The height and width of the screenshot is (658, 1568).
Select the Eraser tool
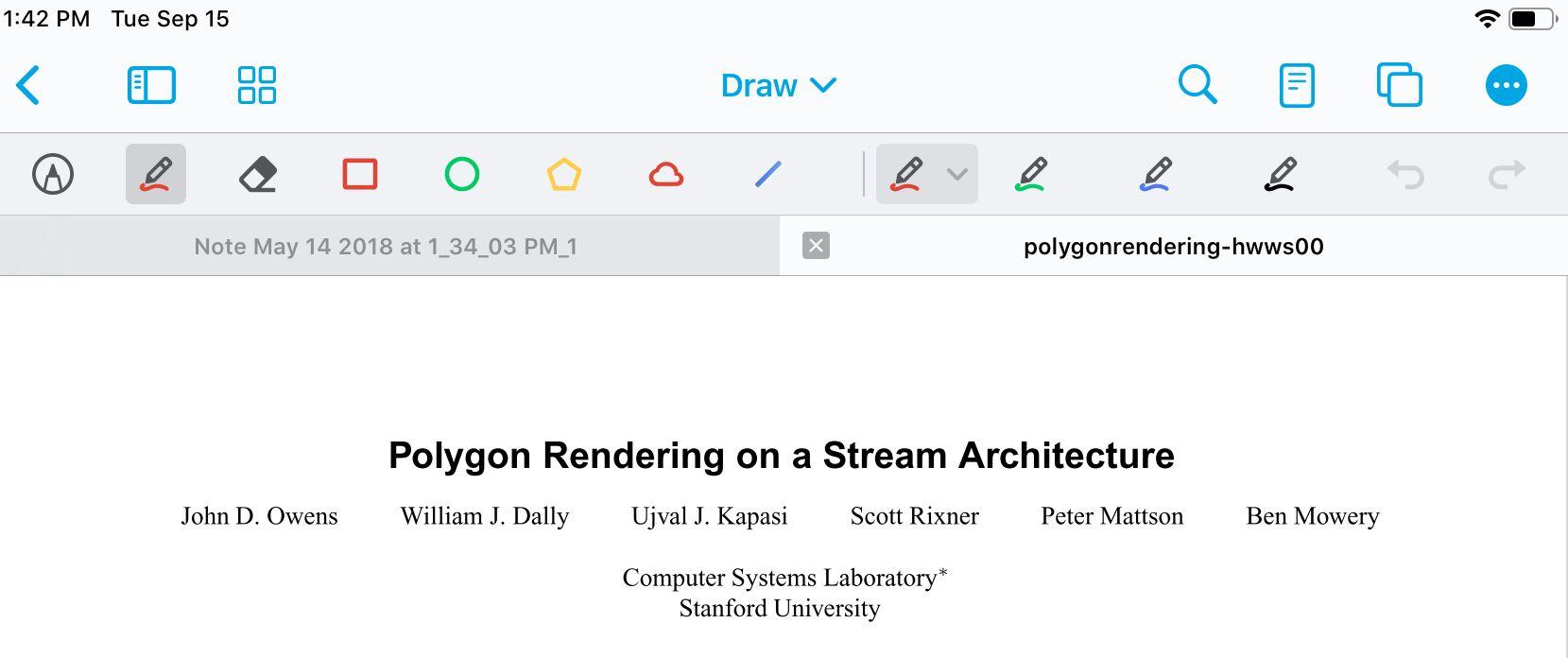258,174
